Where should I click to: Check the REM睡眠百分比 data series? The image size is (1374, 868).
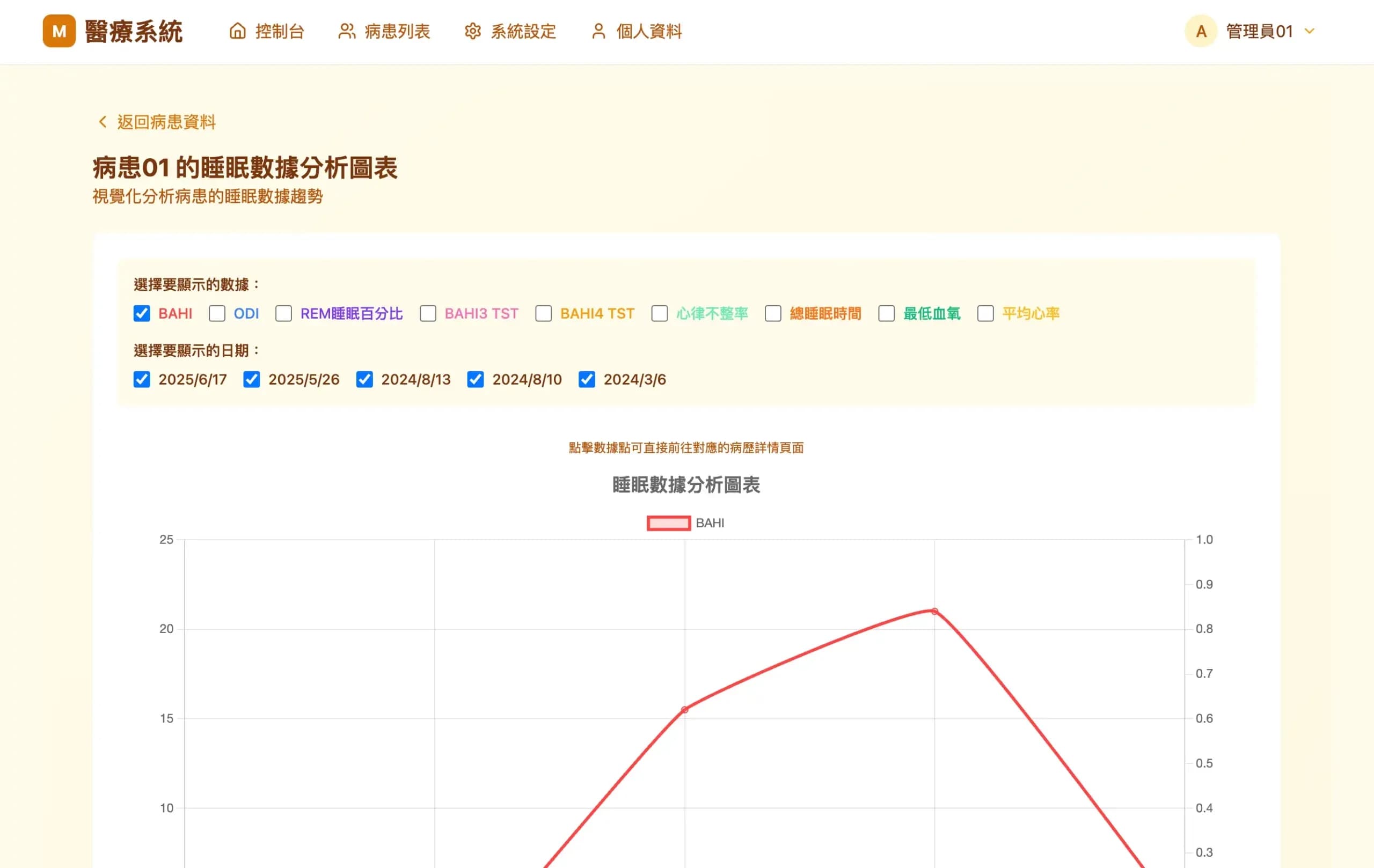click(x=283, y=313)
